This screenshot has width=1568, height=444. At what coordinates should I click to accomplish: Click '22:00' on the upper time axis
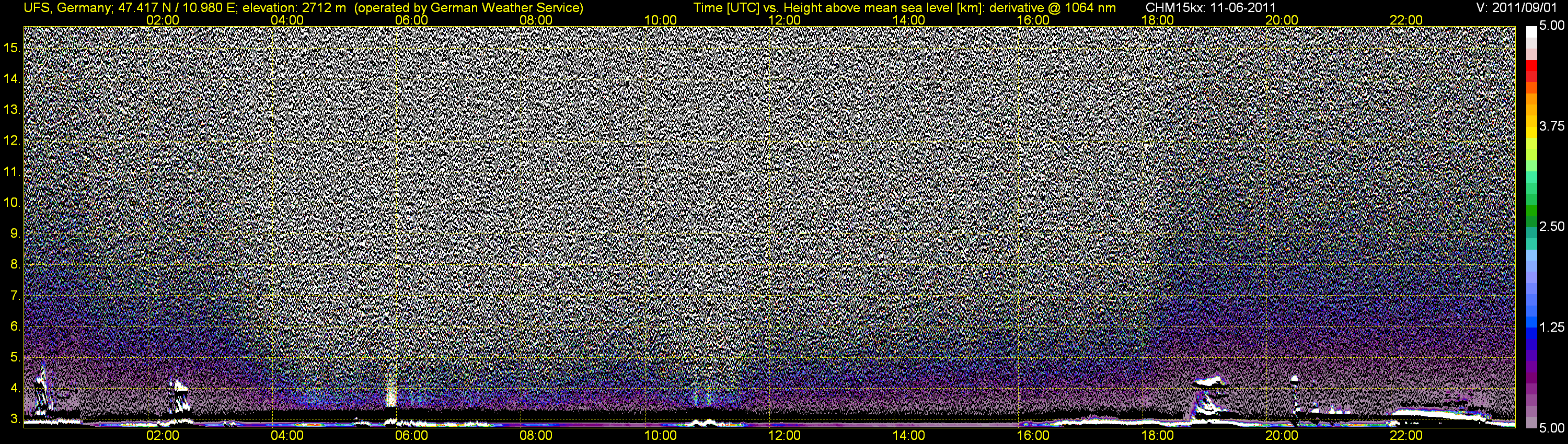1406,20
